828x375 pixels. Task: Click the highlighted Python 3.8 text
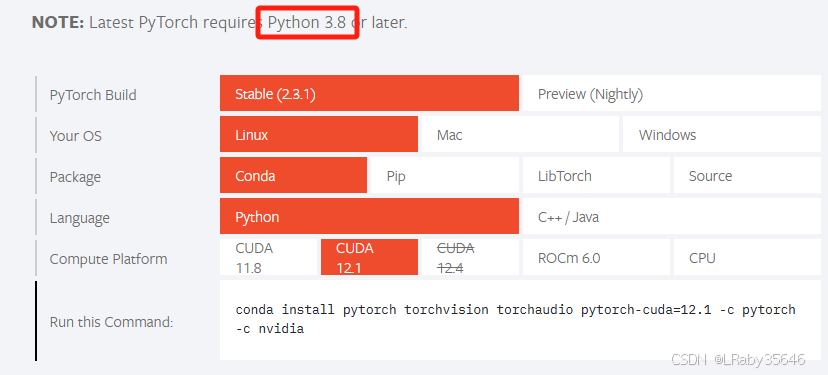[307, 23]
